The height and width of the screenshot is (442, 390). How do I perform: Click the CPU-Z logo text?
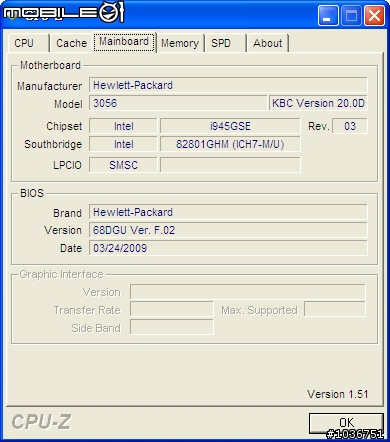pos(41,422)
